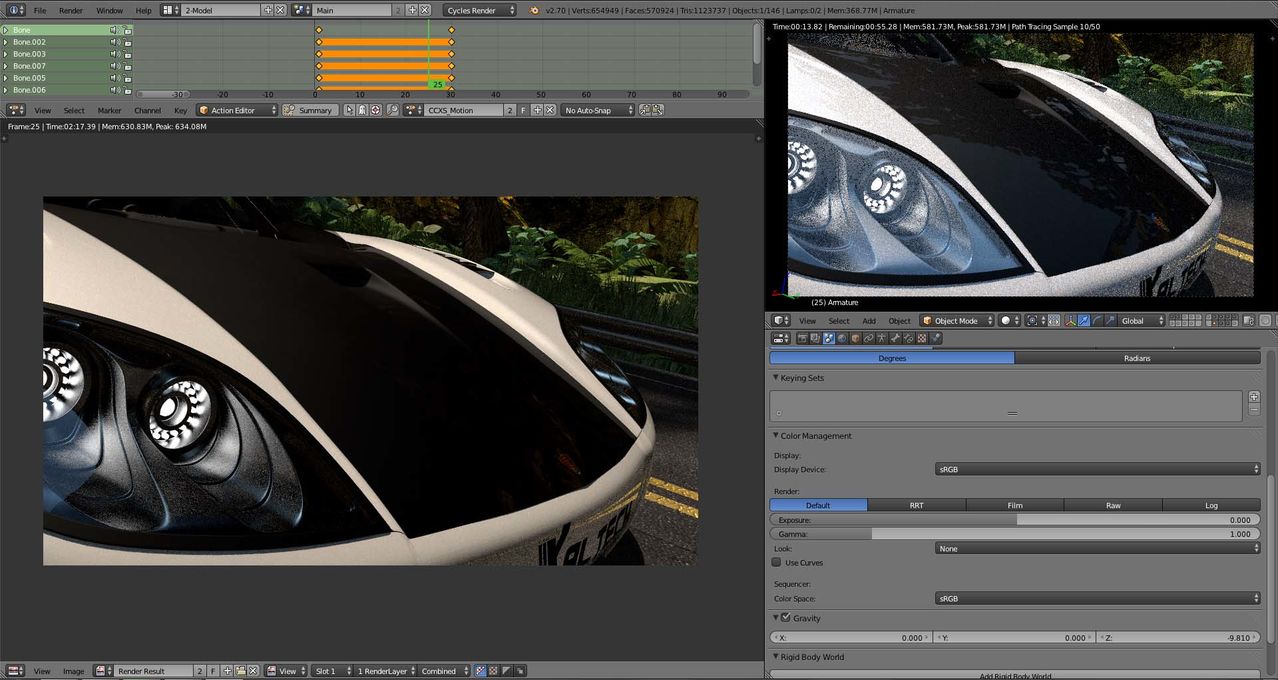Disable the Gravity checkbox

tap(786, 618)
